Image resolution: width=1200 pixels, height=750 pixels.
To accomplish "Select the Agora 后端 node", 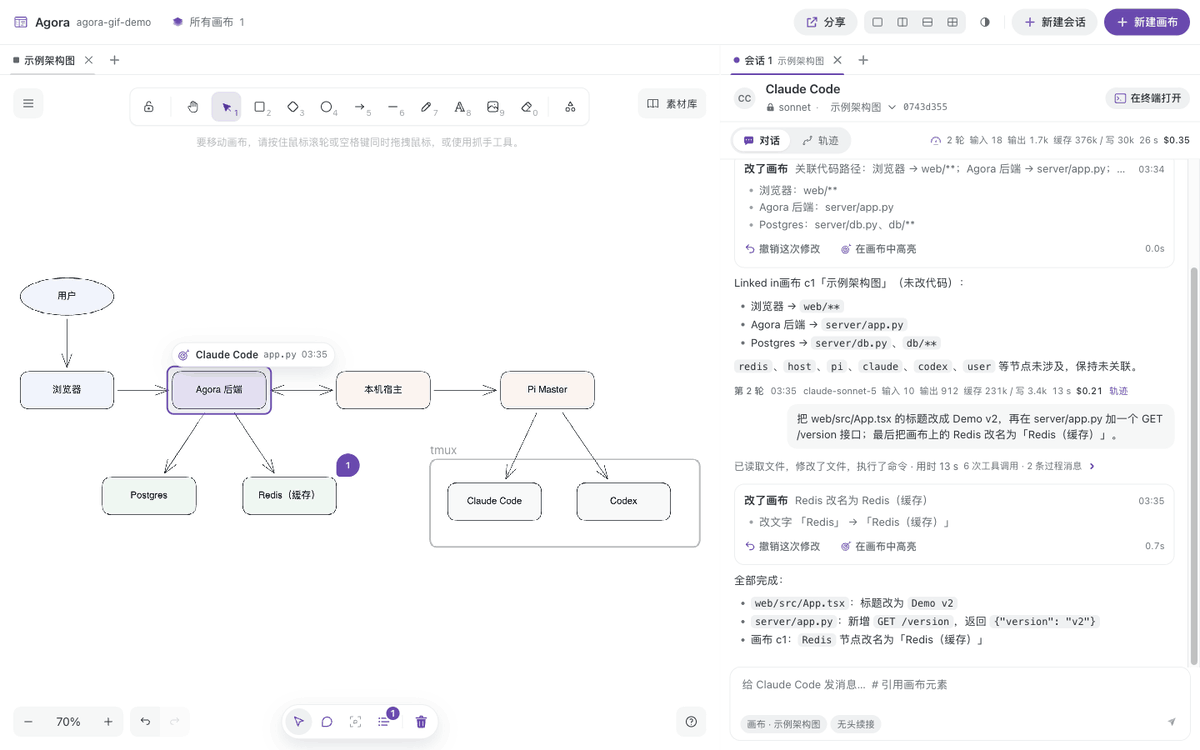I will coord(219,390).
